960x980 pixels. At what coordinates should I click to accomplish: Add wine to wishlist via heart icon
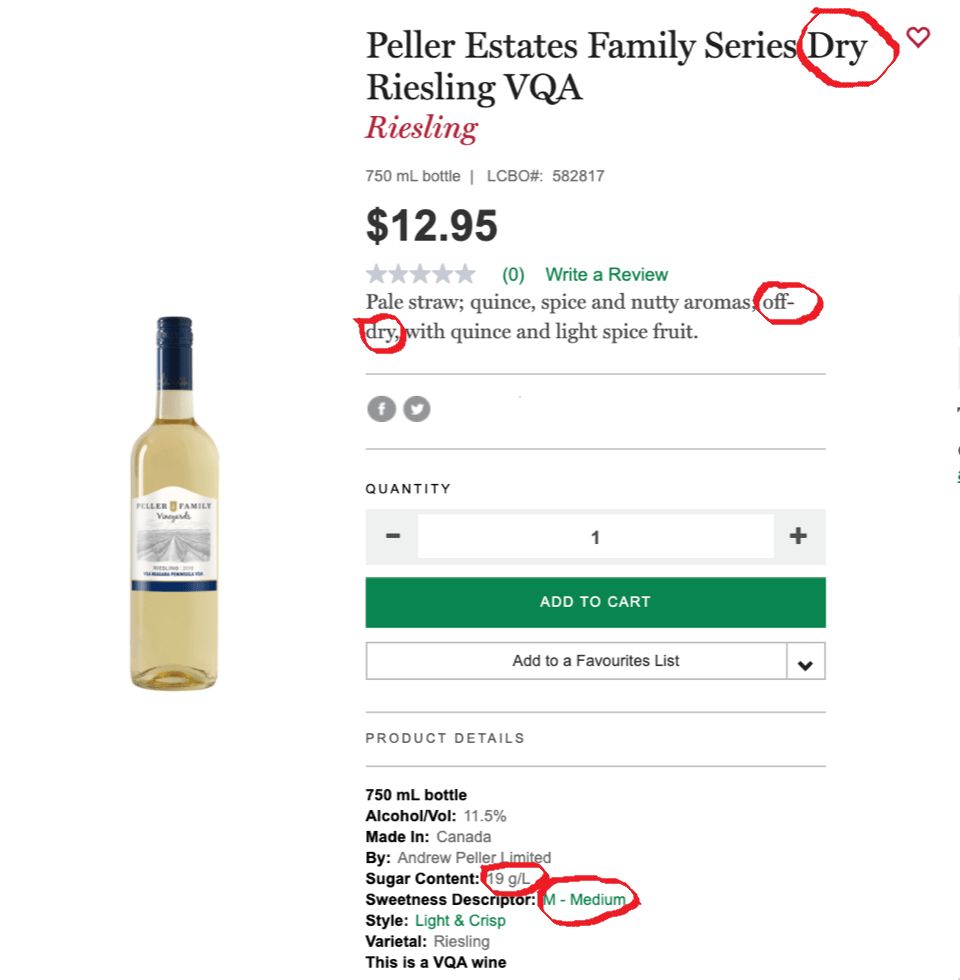917,38
